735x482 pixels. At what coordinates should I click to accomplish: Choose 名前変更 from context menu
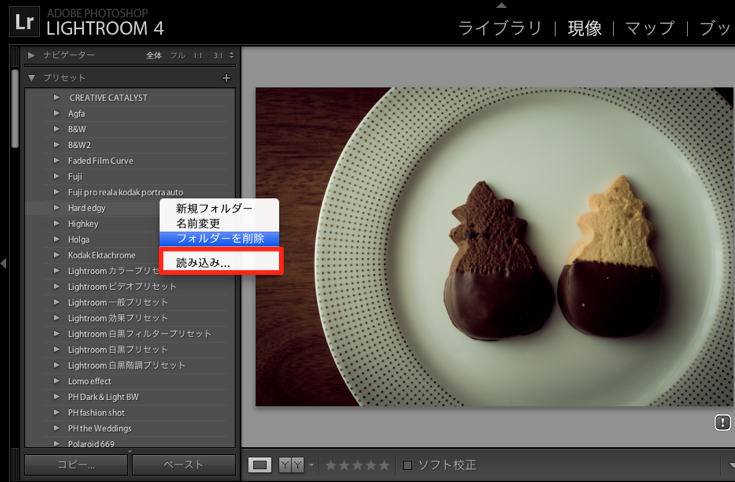pyautogui.click(x=219, y=223)
